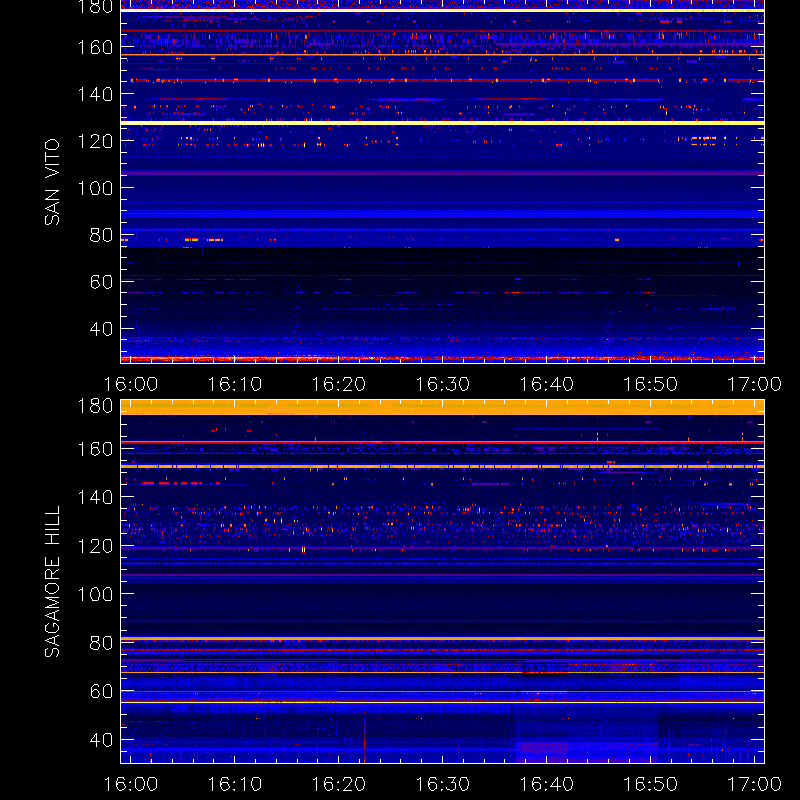
Task: Pick the 120 tick label on Sagamore Hill plot
Action: (x=95, y=546)
